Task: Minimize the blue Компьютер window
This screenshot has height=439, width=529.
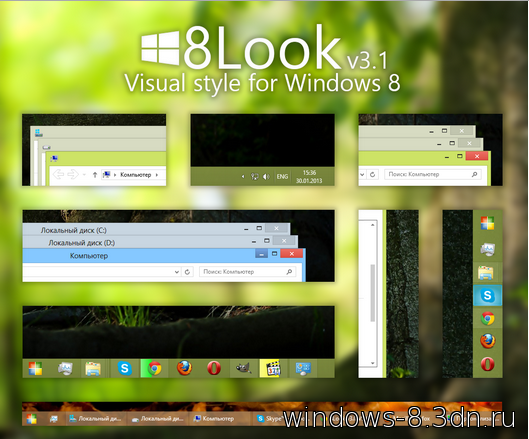Action: click(261, 253)
